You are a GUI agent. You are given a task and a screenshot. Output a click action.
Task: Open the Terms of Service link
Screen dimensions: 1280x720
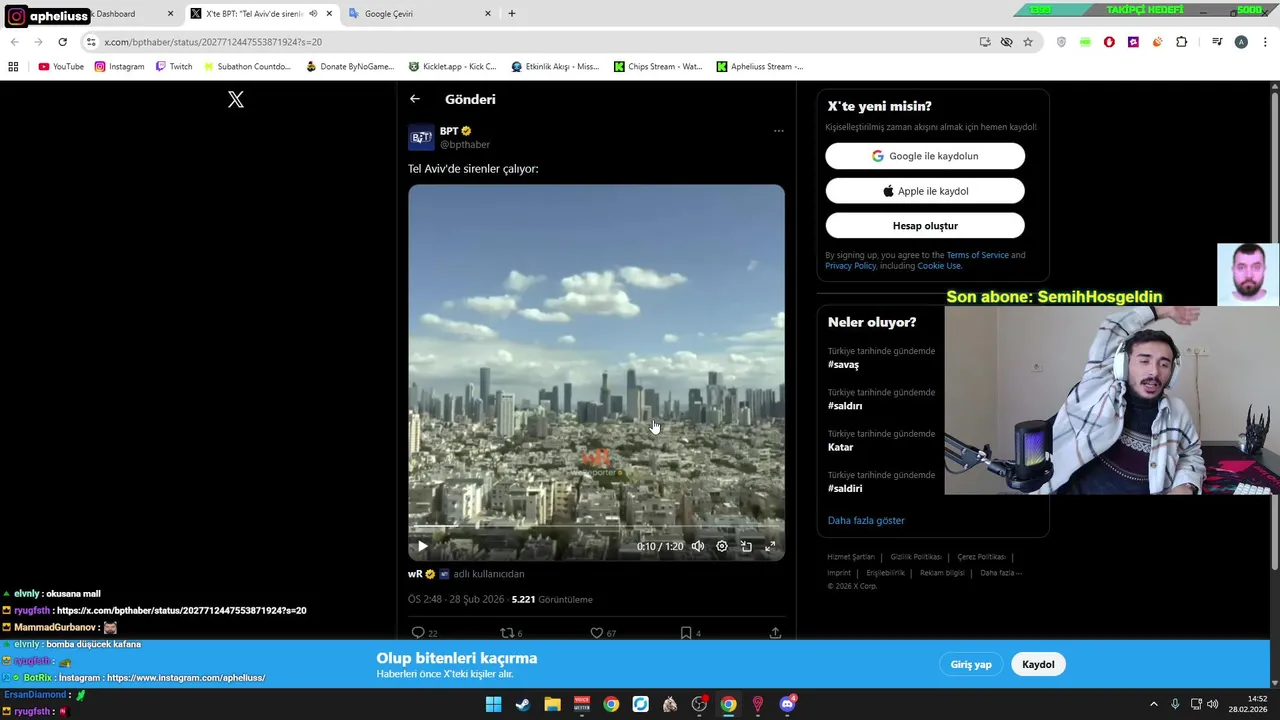click(977, 255)
